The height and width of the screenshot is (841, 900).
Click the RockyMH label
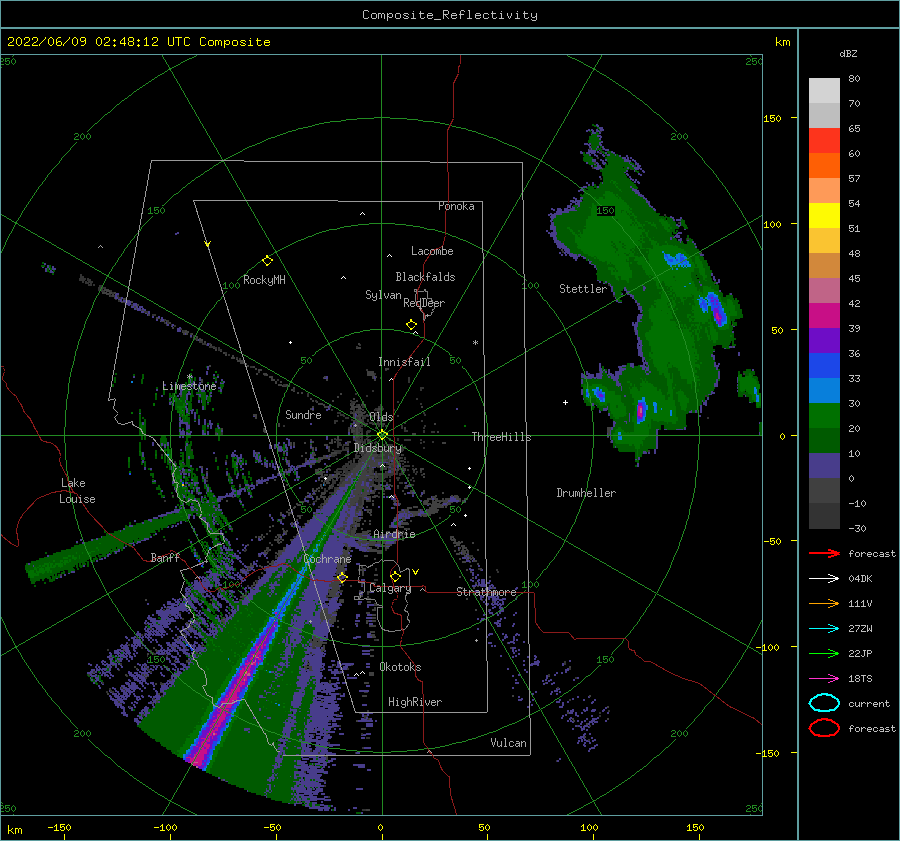point(264,280)
